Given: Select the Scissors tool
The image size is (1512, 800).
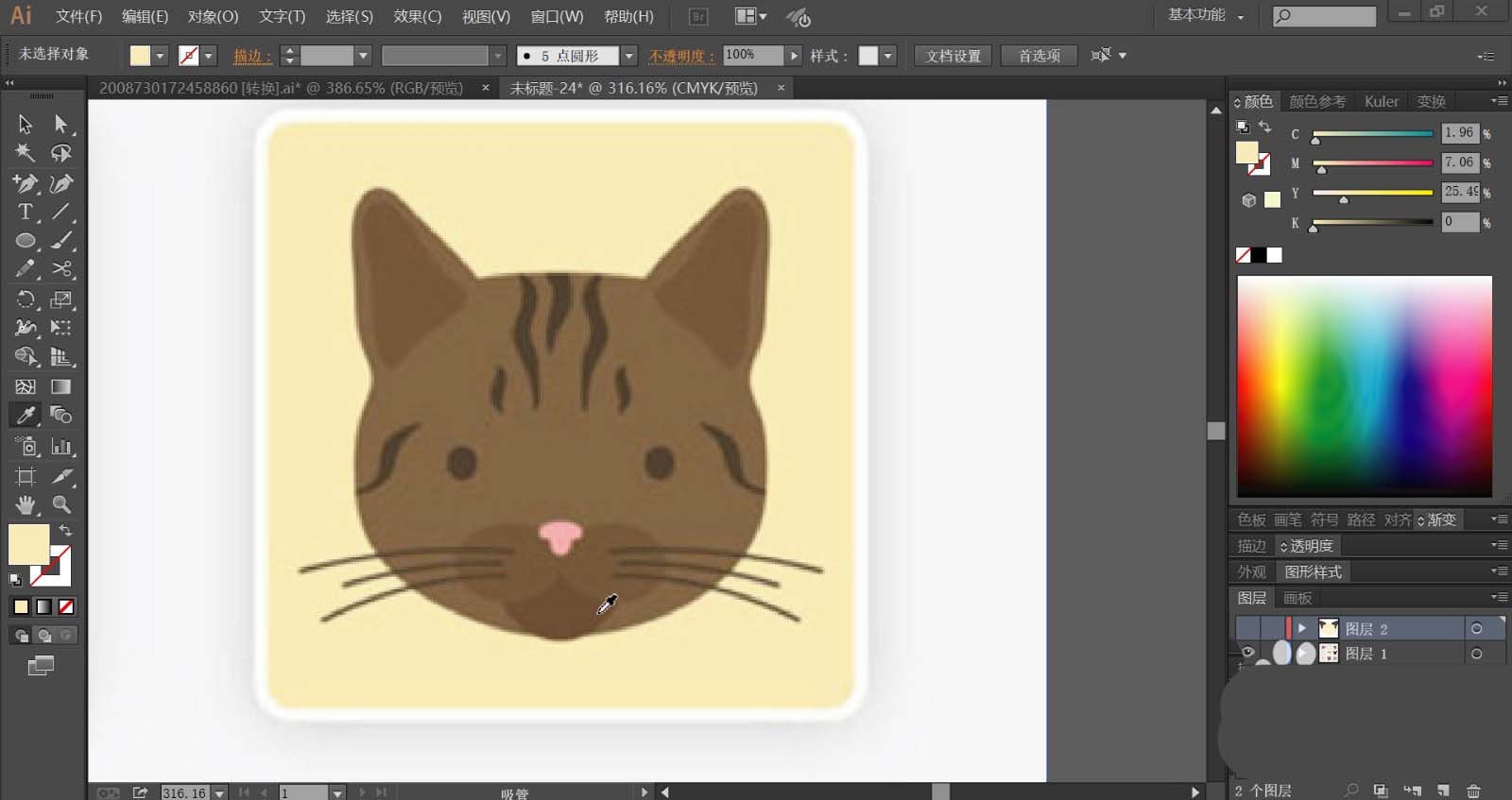Looking at the screenshot, I should click(61, 269).
